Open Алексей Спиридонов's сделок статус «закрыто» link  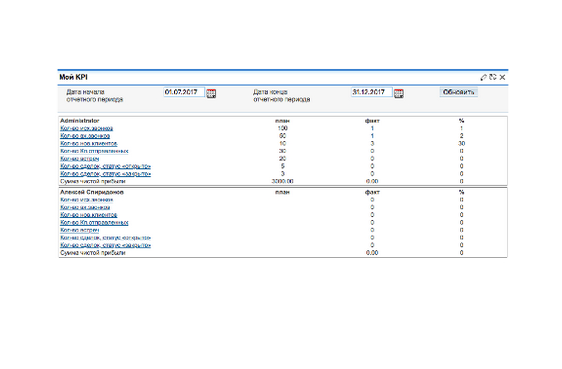(105, 245)
